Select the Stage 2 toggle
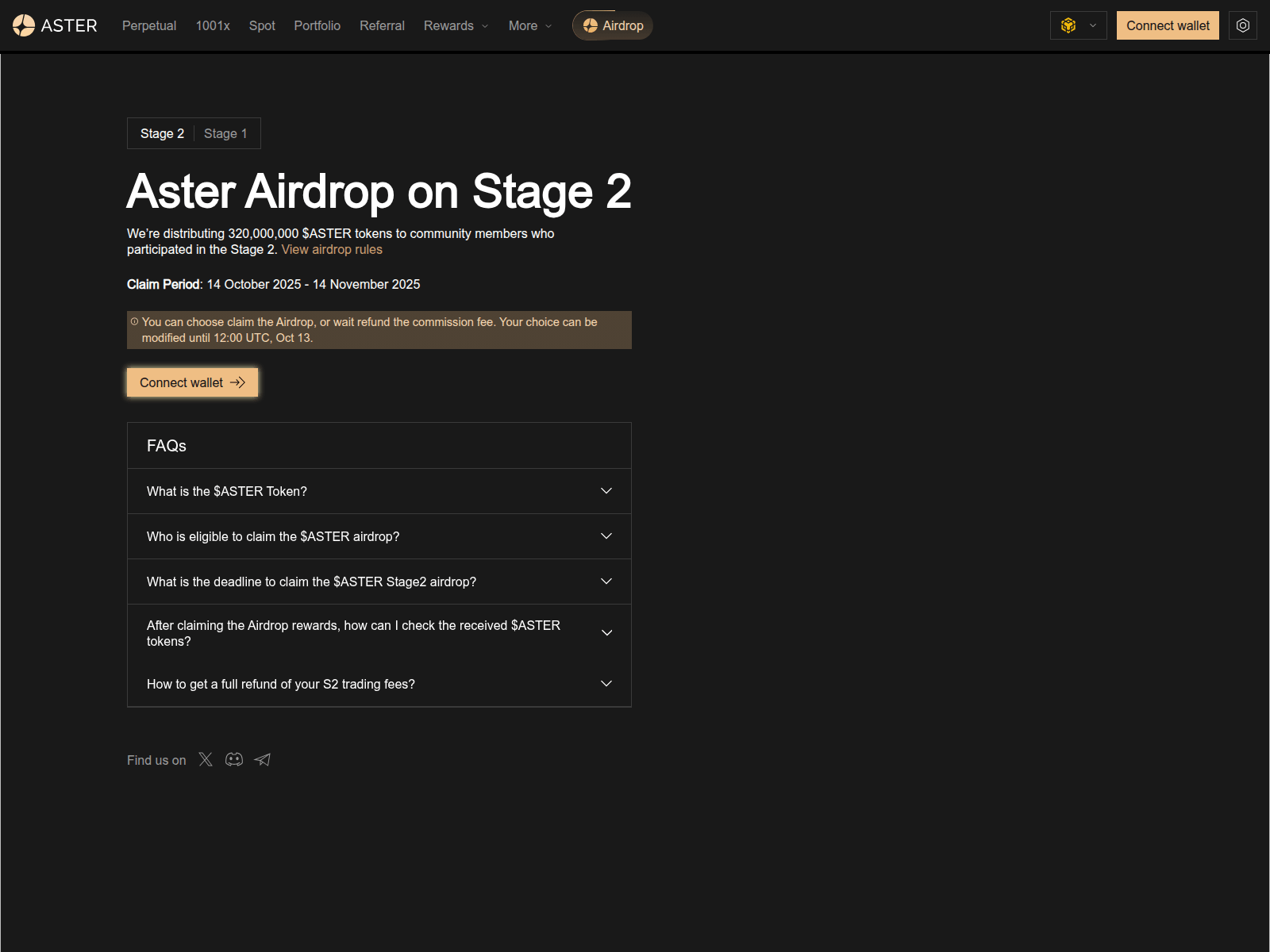The width and height of the screenshot is (1270, 952). pyautogui.click(x=161, y=132)
